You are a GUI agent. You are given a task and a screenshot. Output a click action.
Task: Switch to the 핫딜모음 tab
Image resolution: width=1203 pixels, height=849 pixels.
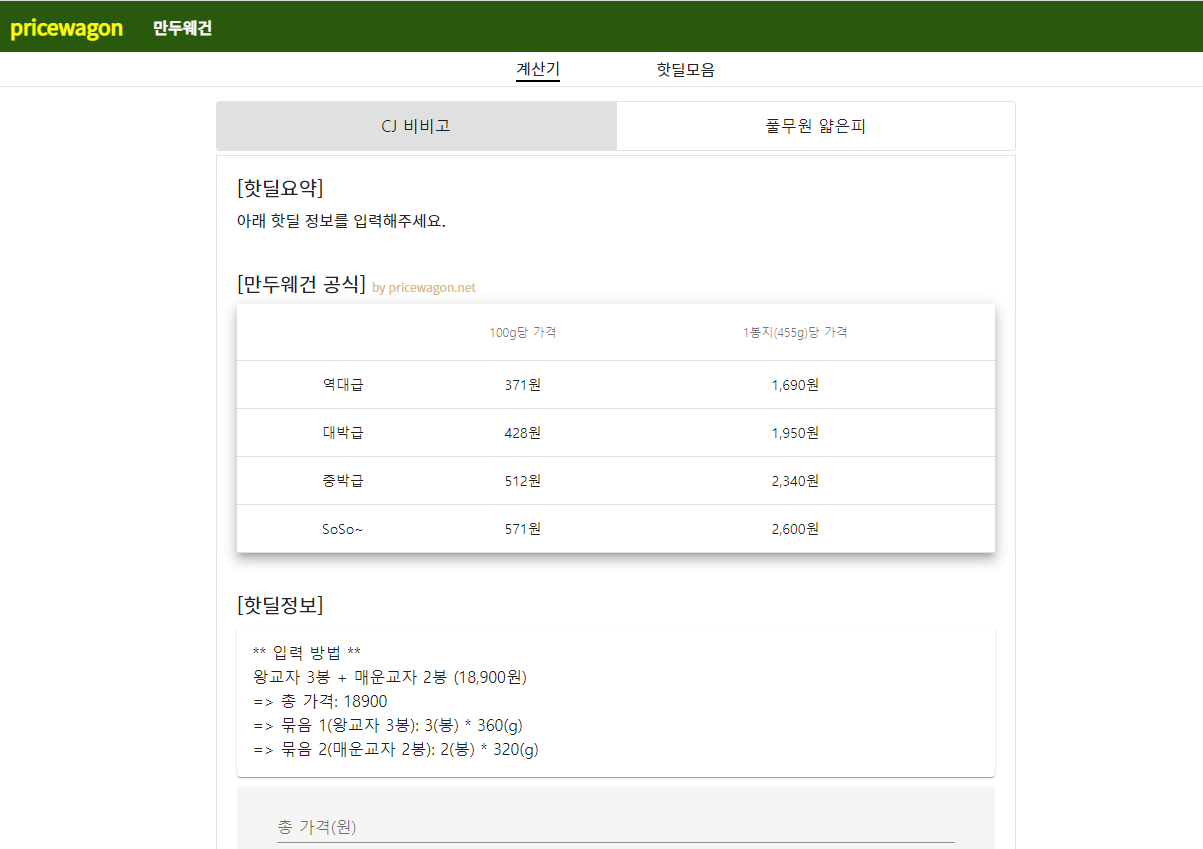[x=685, y=70]
